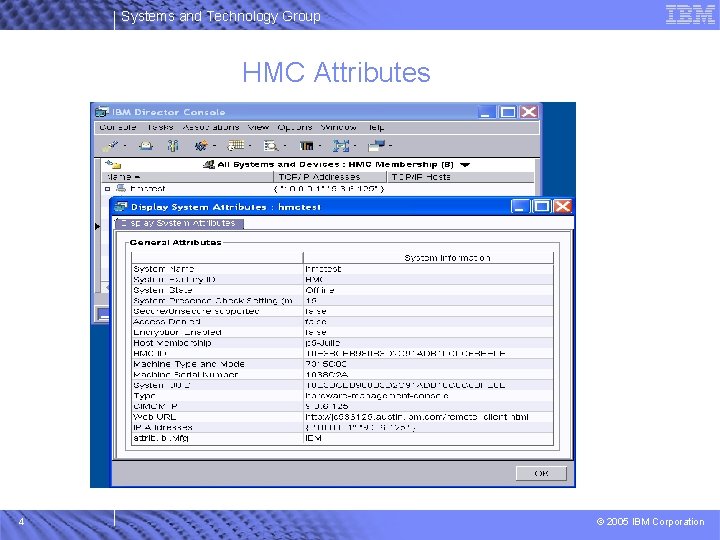Screen dimensions: 720x540
Task: Open dropdown arrow beside the calendar grid icon
Action: pyautogui.click(x=249, y=146)
